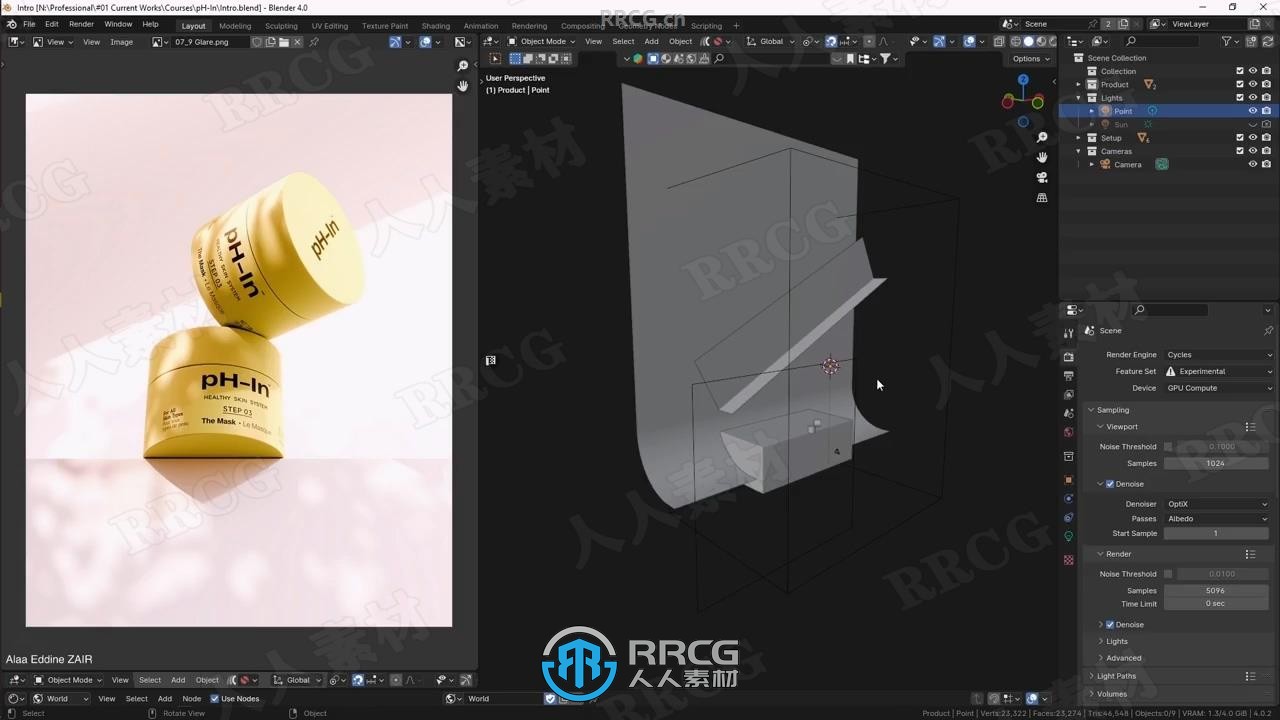Click the snapping magnet icon in viewport header
The width and height of the screenshot is (1280, 720).
coord(831,41)
